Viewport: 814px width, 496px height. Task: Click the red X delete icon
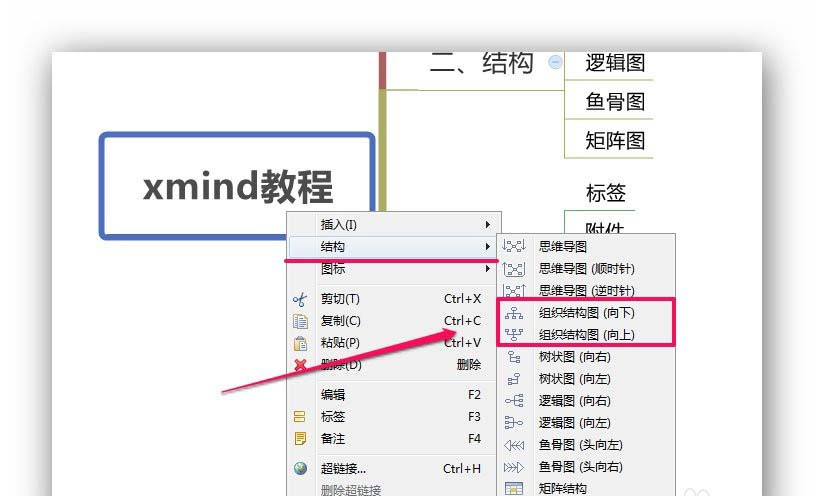tap(300, 365)
